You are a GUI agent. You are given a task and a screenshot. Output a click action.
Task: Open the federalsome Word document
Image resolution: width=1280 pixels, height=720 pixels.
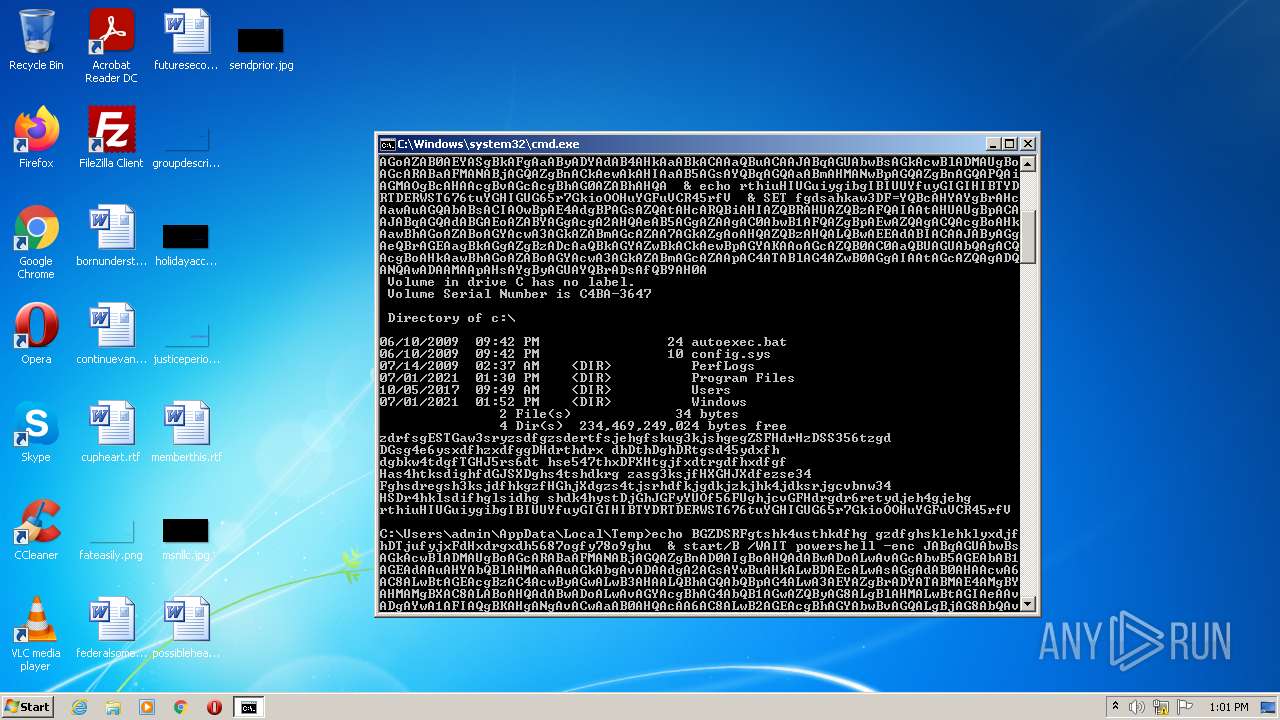(x=111, y=629)
